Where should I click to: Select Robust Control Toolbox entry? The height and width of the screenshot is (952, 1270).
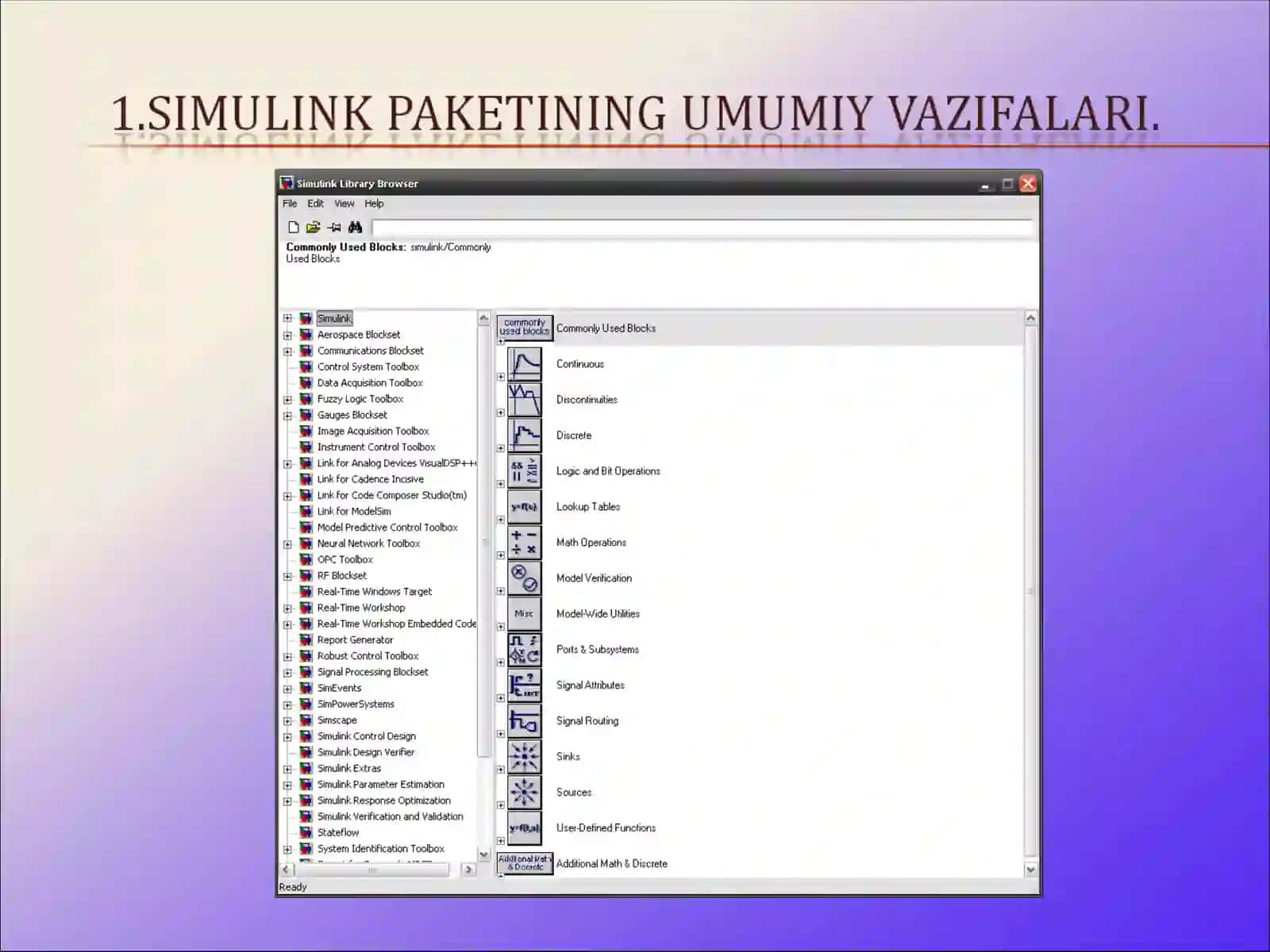[368, 656]
